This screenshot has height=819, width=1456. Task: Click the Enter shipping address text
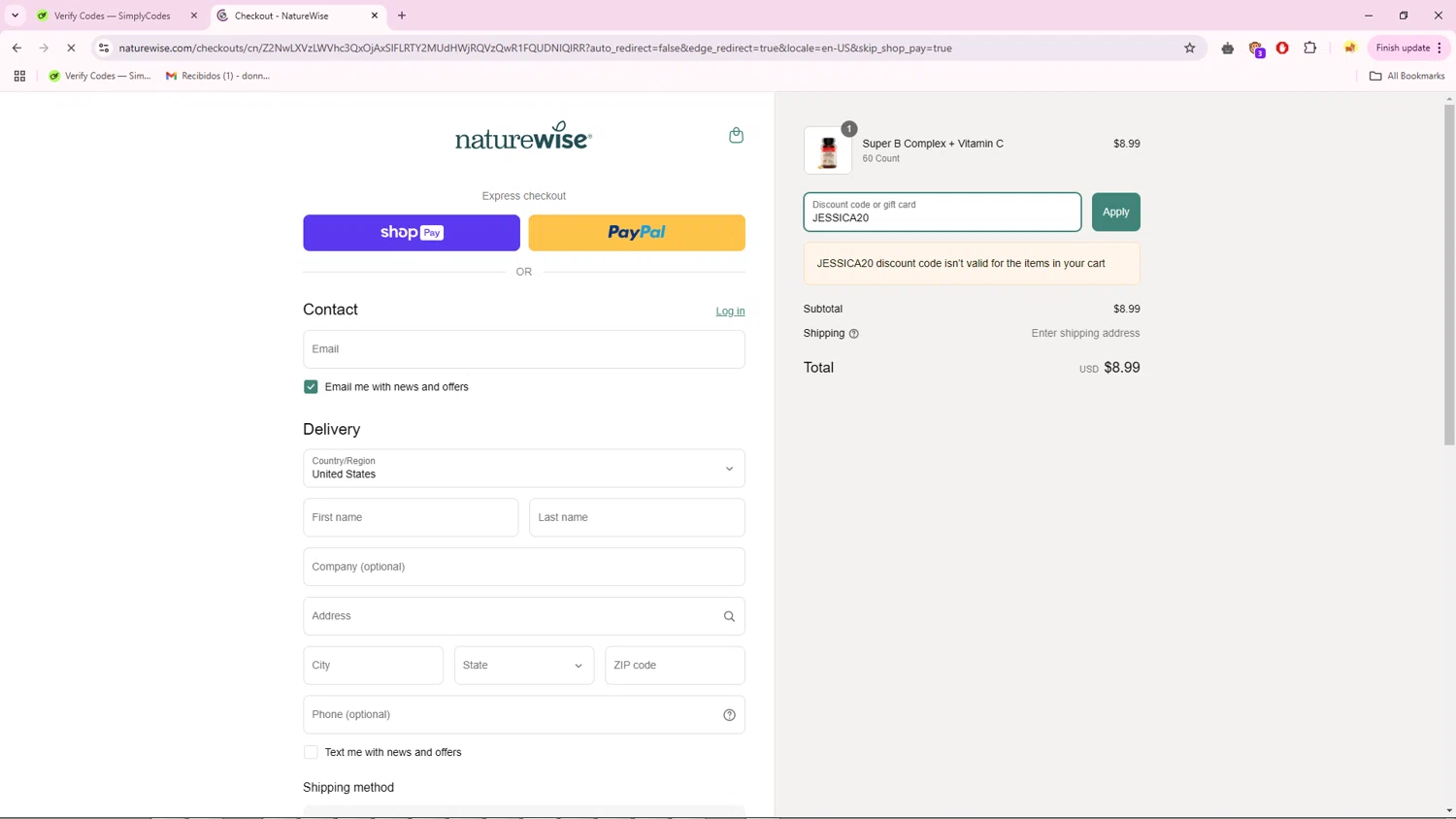click(1085, 334)
